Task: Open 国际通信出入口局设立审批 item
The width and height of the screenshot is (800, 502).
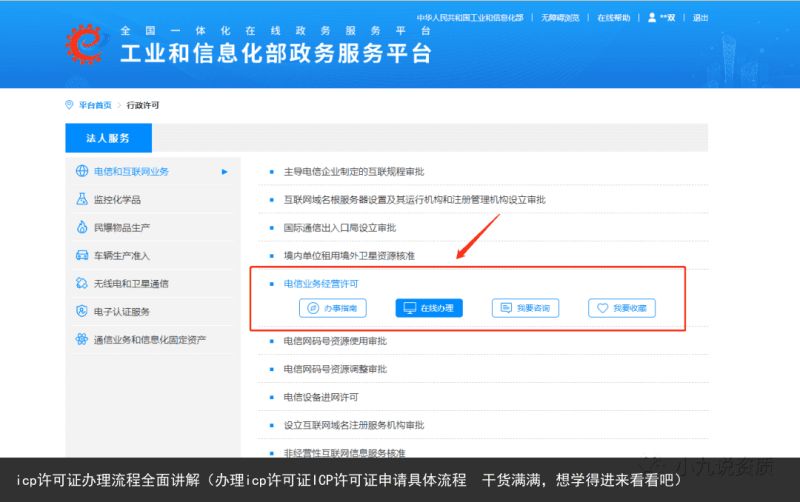Action: click(340, 228)
